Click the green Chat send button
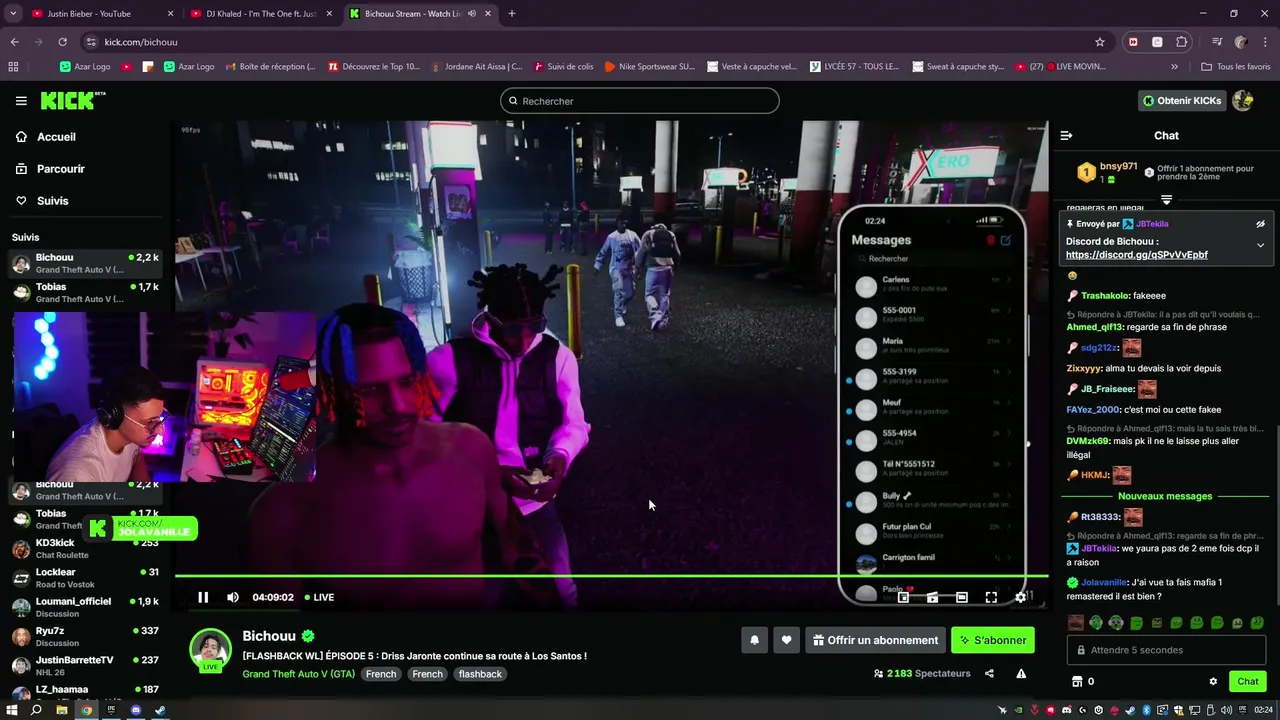This screenshot has width=1280, height=720. [1248, 681]
